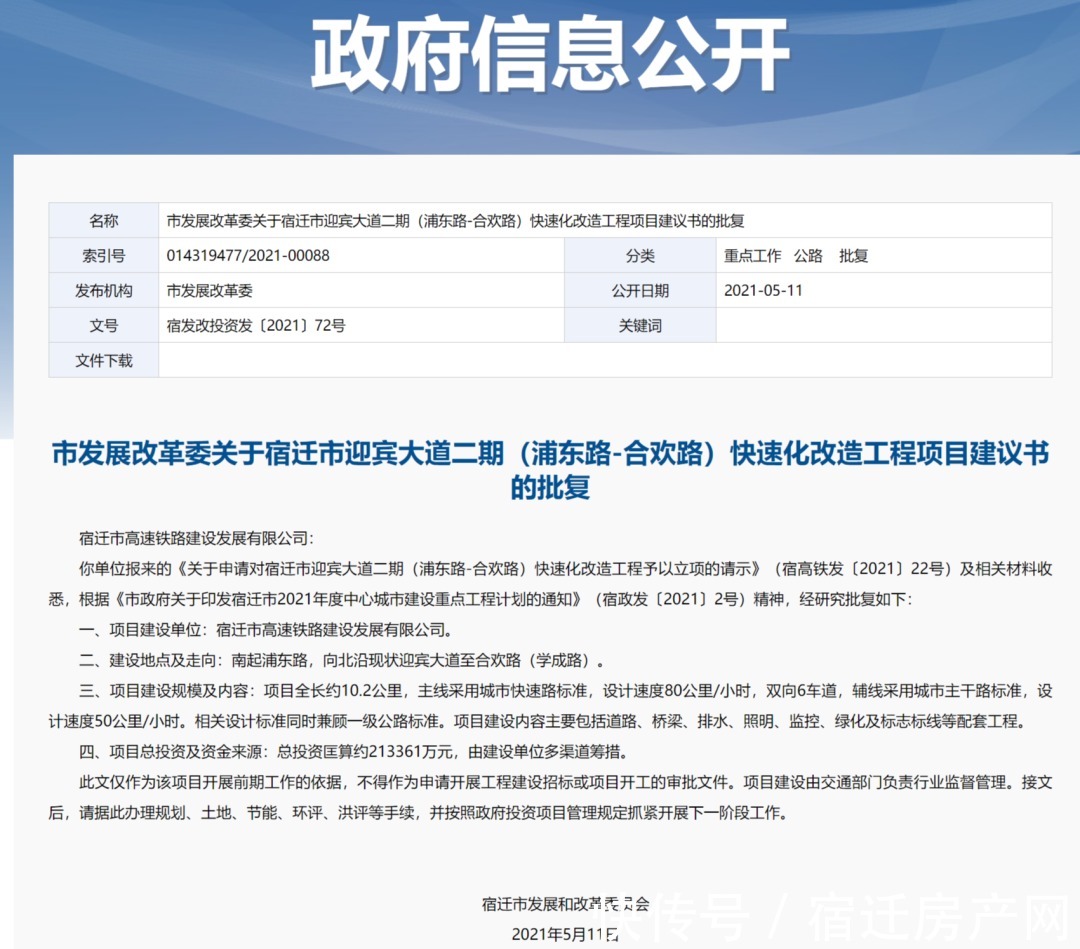
Task: Click item 四、项目总投资及资金来源
Action: [353, 751]
